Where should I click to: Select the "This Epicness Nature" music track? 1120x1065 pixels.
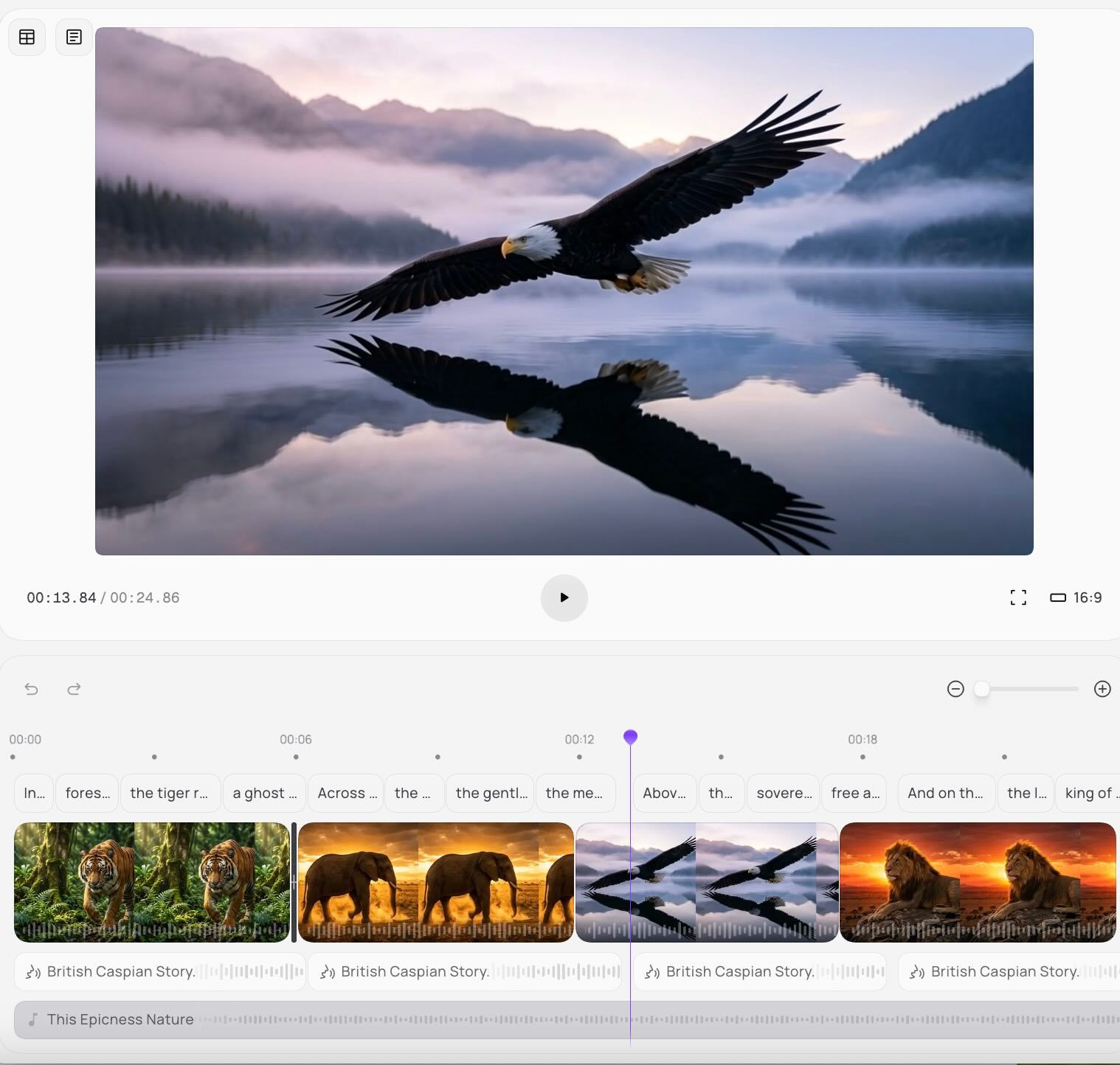tap(120, 1019)
